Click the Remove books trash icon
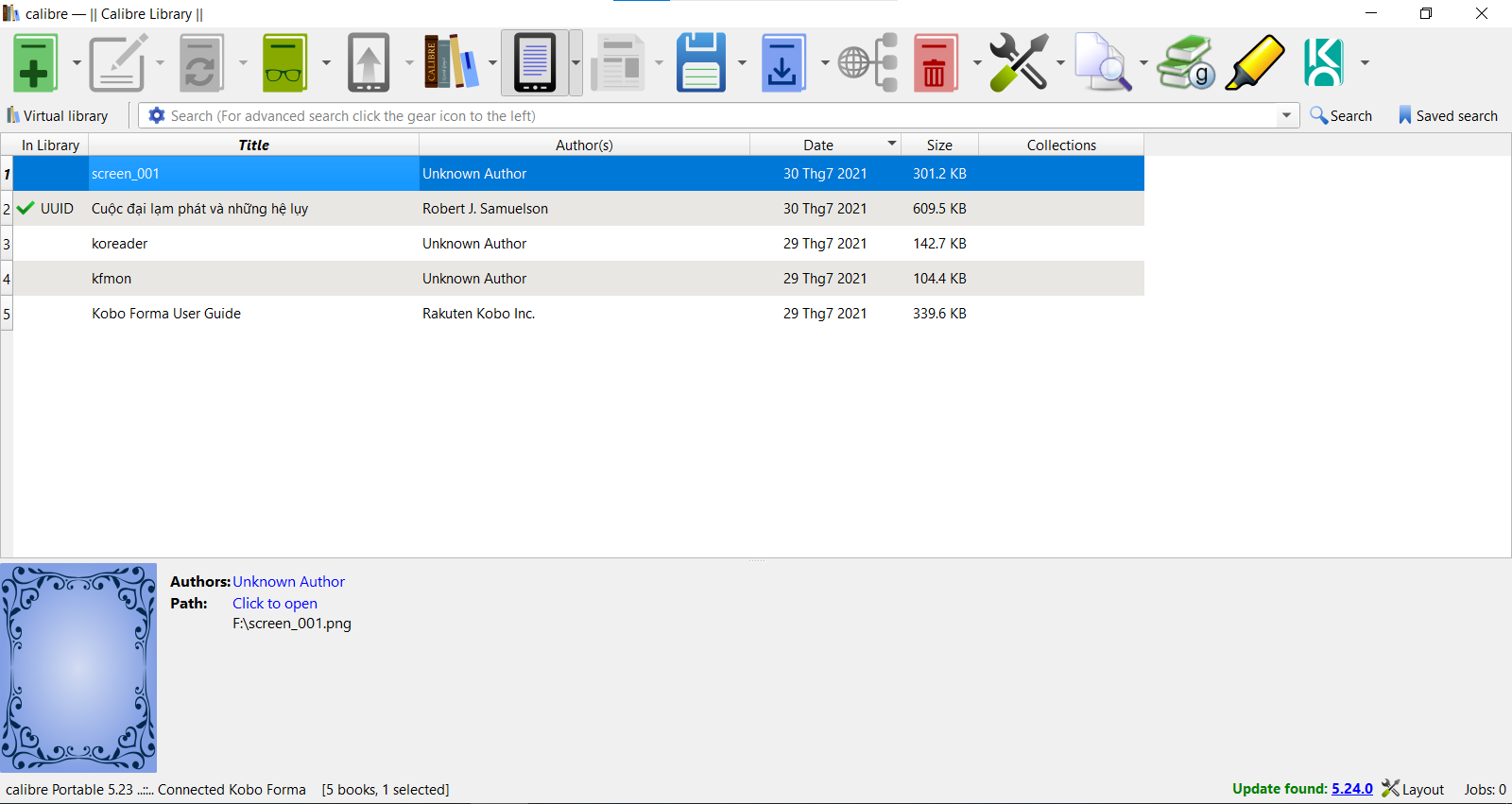 [936, 62]
